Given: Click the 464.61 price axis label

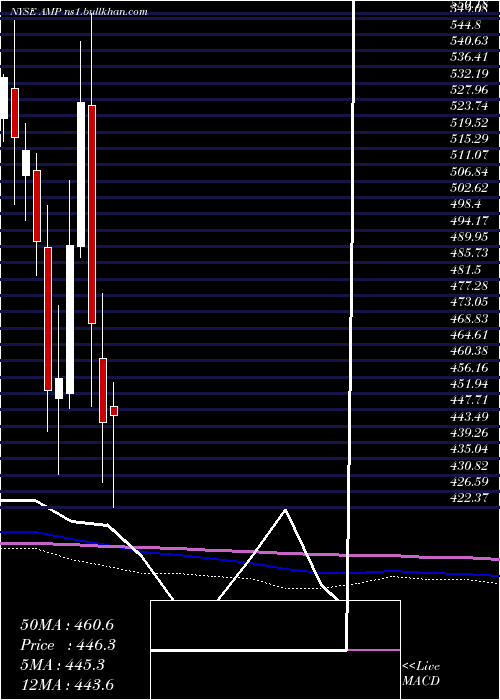Looking at the screenshot, I should [x=469, y=335].
